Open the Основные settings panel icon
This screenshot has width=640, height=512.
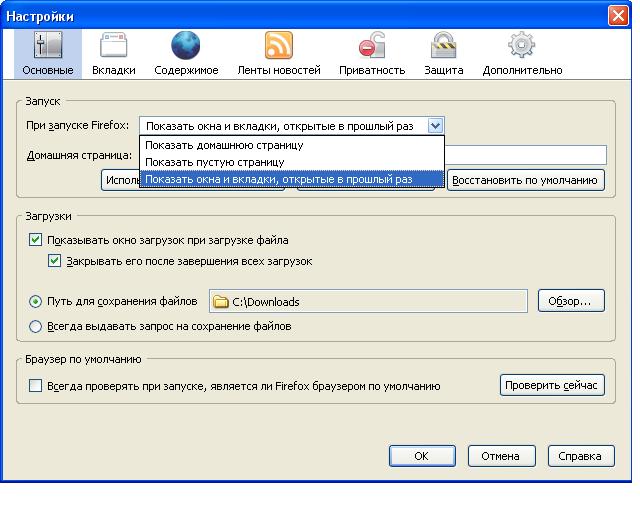pyautogui.click(x=48, y=46)
